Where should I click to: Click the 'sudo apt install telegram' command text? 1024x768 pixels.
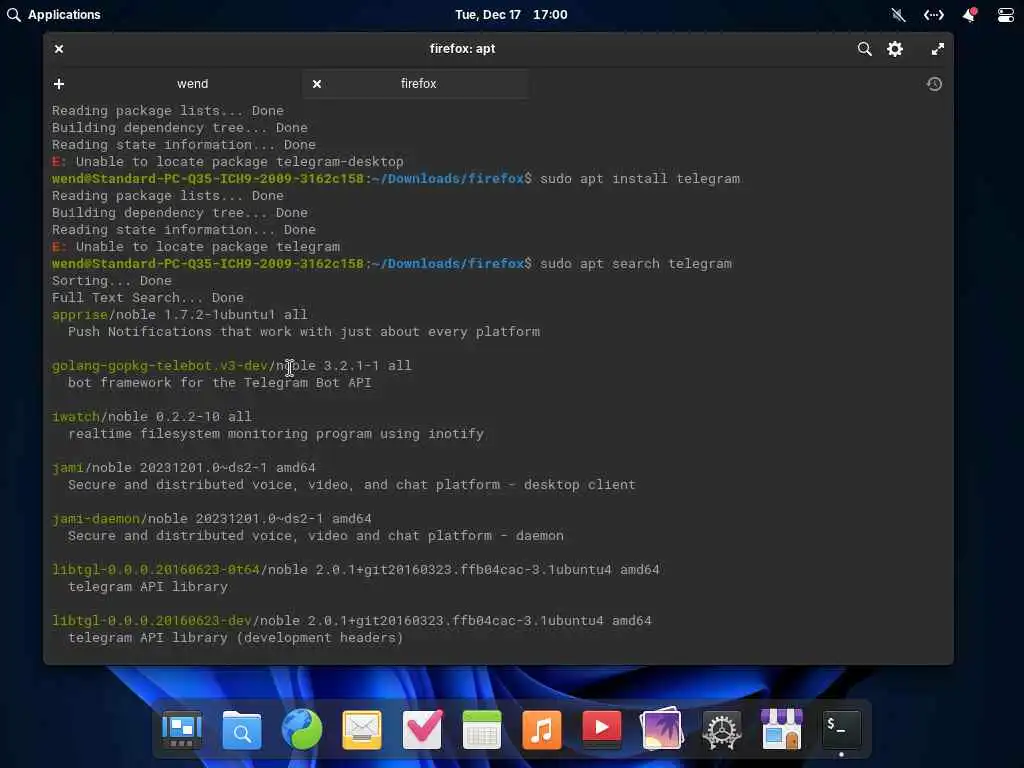(x=640, y=179)
